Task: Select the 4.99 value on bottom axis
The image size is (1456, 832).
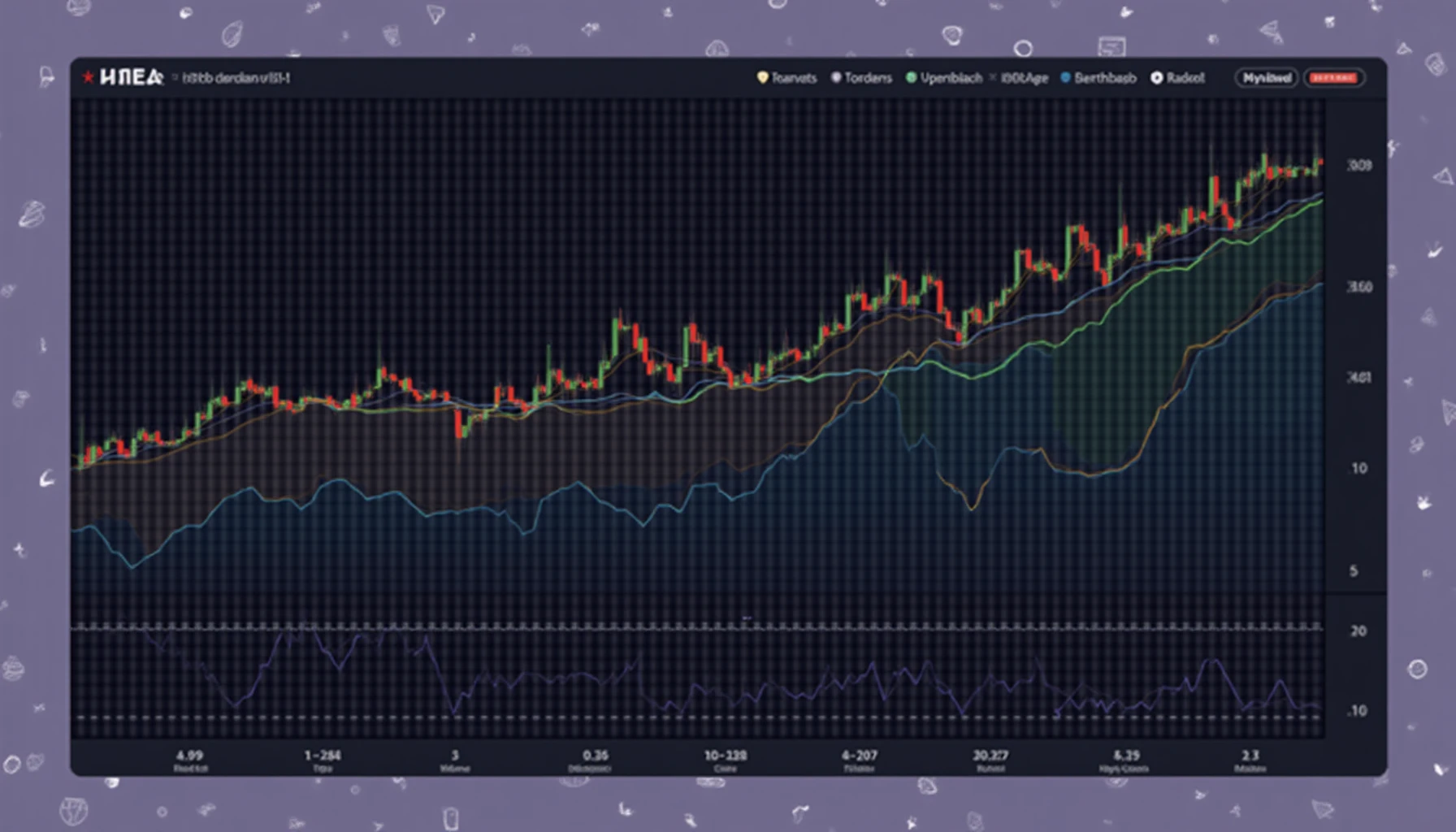Action: point(189,755)
